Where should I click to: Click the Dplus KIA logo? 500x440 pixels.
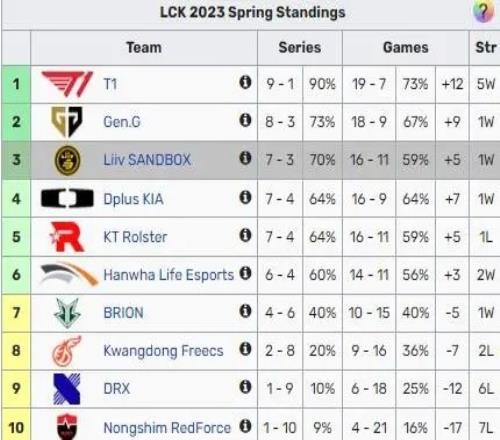67,198
